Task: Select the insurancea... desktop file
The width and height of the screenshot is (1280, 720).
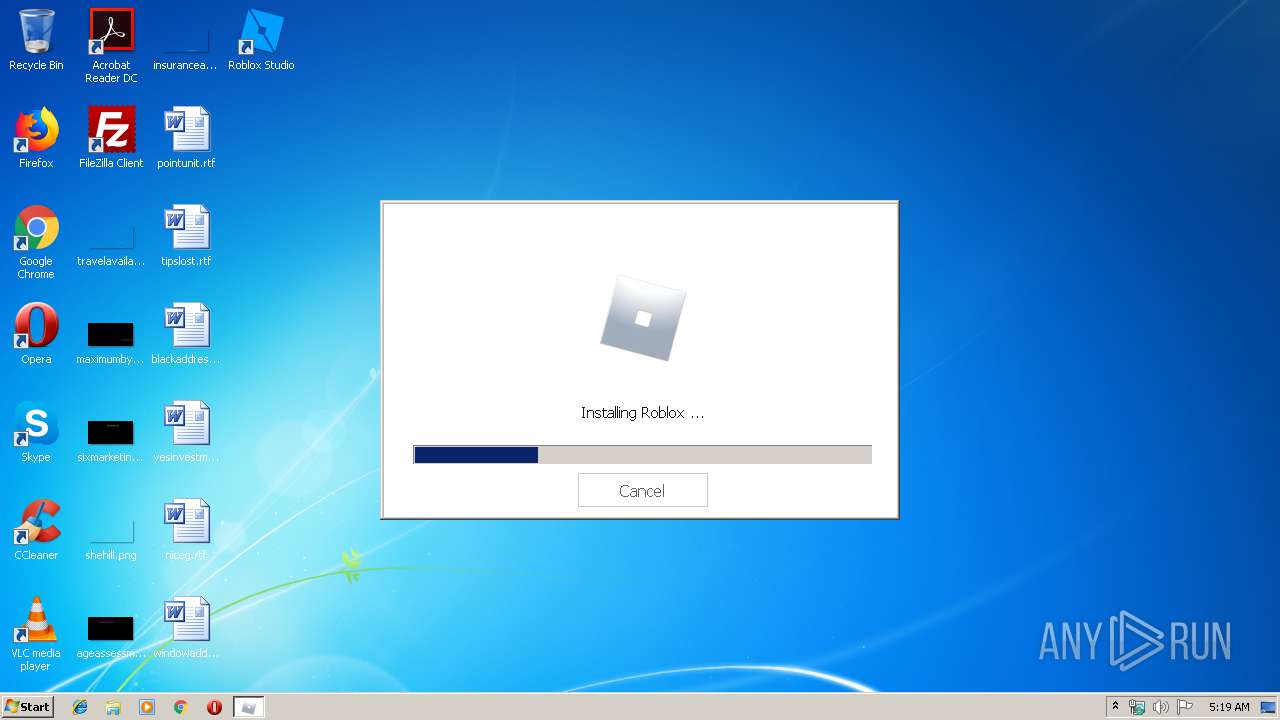Action: 185,40
